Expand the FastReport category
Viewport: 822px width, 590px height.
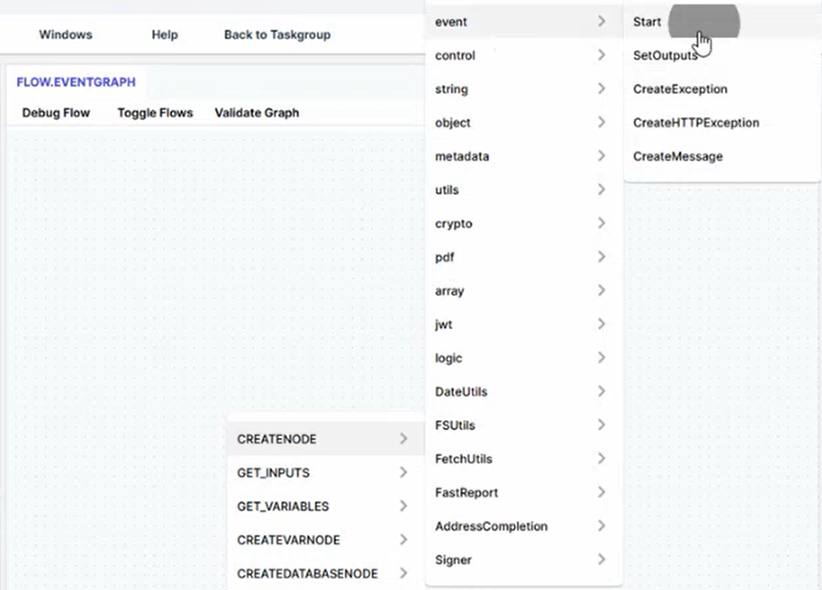click(524, 492)
